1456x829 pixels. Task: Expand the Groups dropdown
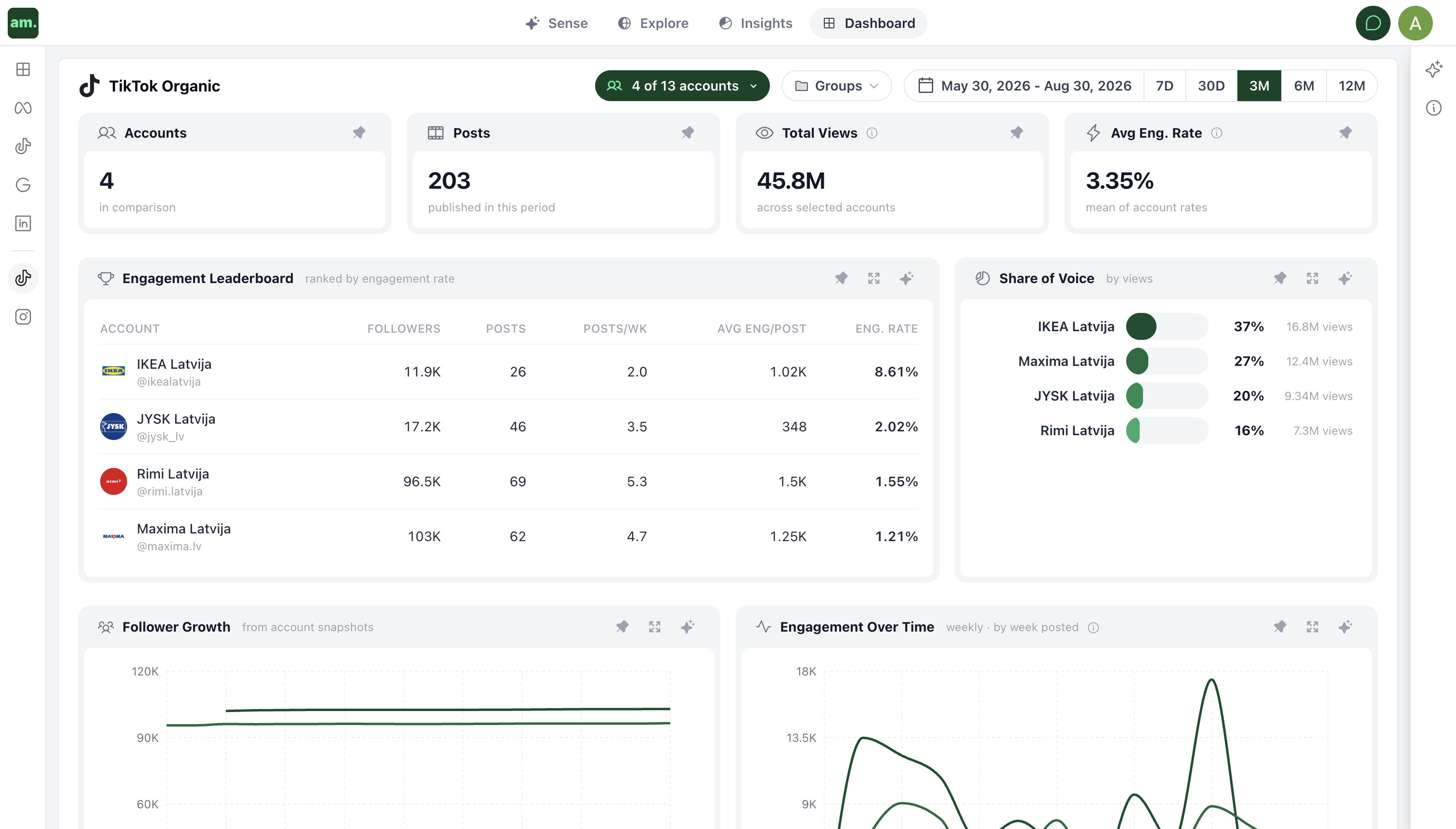pyautogui.click(x=836, y=86)
